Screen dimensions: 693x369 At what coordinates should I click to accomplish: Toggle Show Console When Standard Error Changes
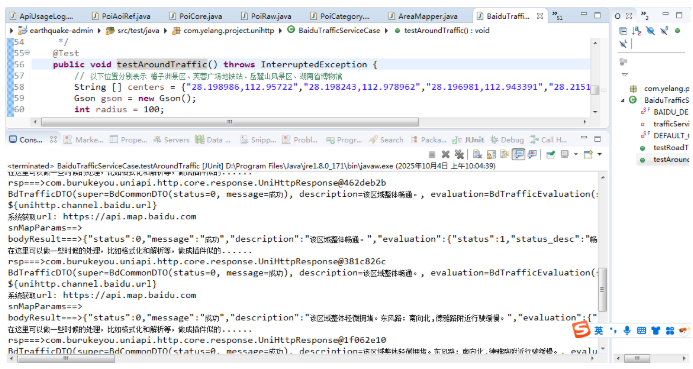point(533,154)
